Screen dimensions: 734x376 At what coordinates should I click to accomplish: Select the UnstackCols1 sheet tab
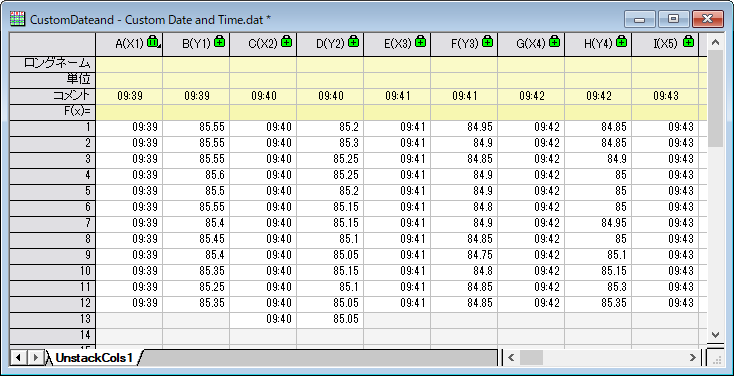click(94, 358)
